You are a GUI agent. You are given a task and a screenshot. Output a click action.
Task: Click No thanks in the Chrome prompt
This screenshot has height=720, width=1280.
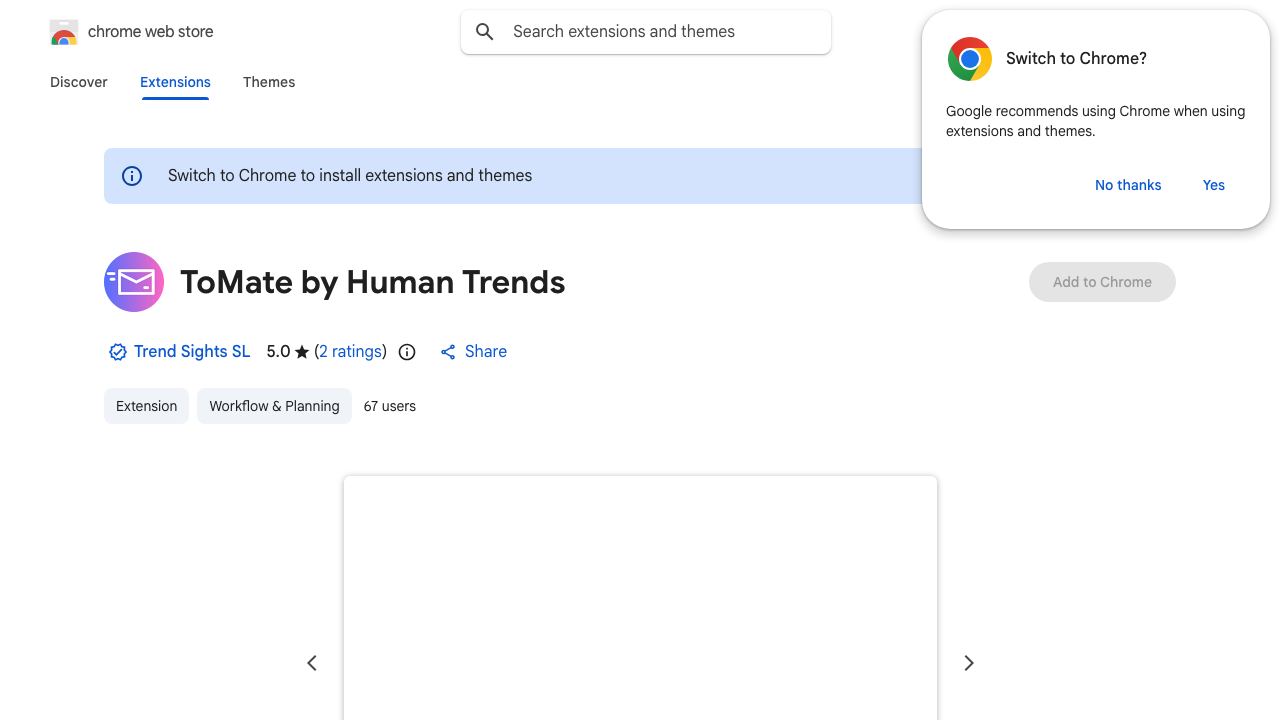[x=1128, y=185]
